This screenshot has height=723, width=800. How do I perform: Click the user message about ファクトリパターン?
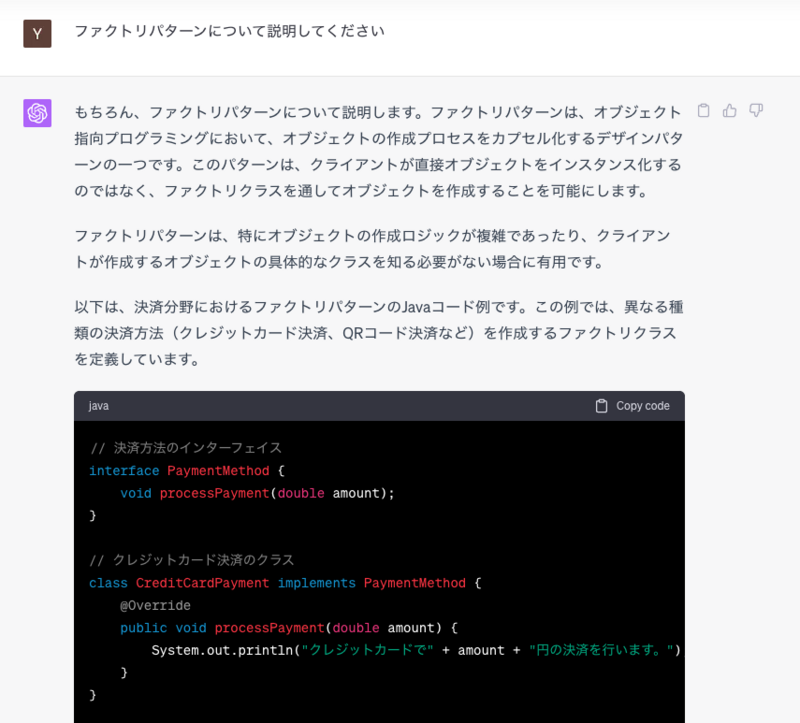point(230,31)
